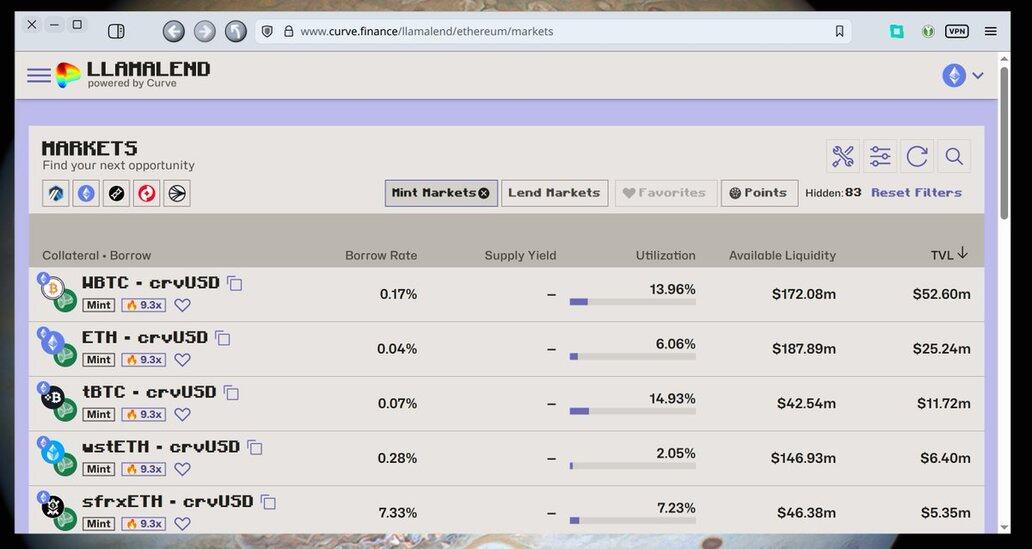Image resolution: width=1032 pixels, height=549 pixels.
Task: Toggle the Points filter chip
Action: point(759,193)
